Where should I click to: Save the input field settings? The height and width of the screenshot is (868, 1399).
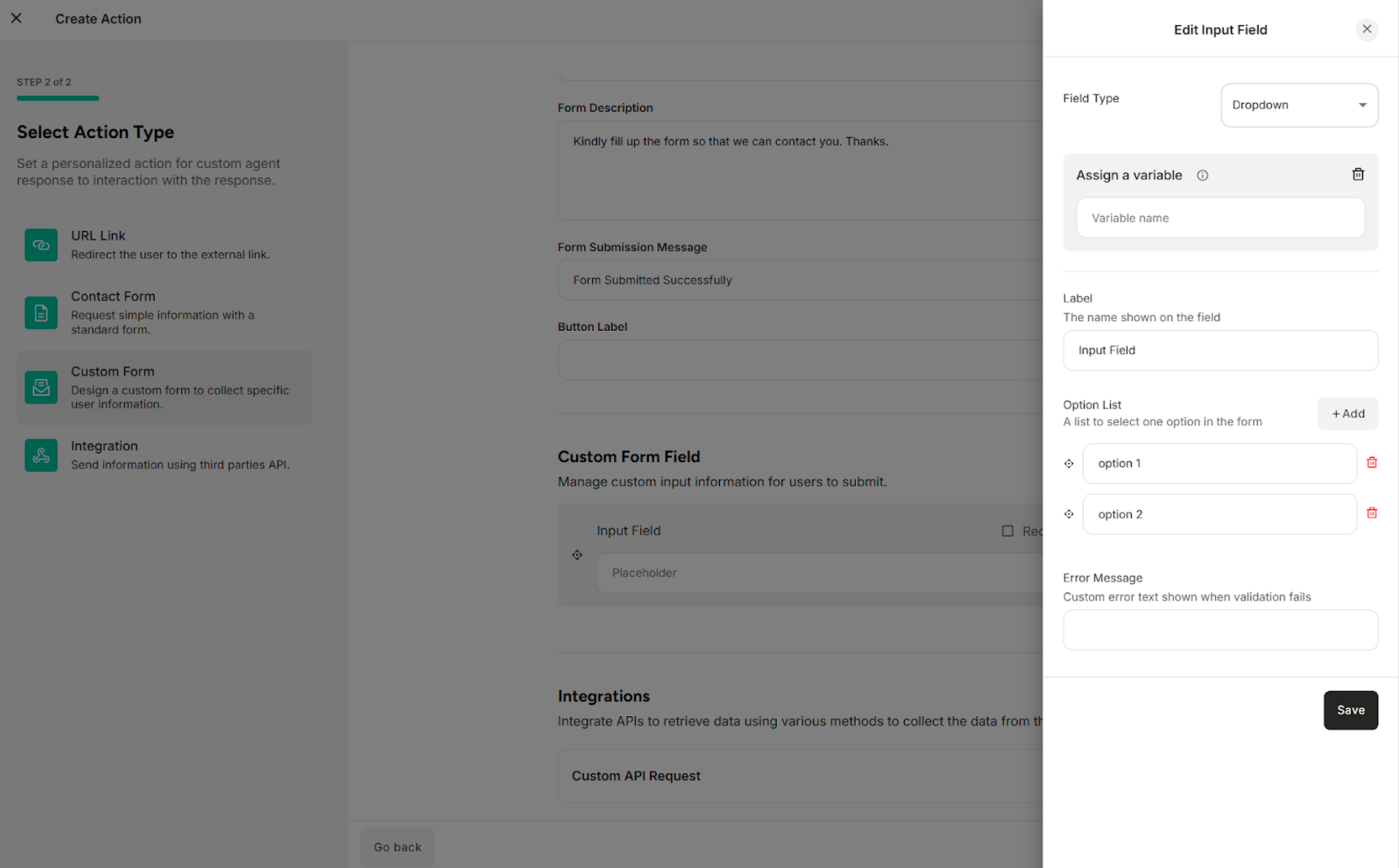(x=1350, y=709)
